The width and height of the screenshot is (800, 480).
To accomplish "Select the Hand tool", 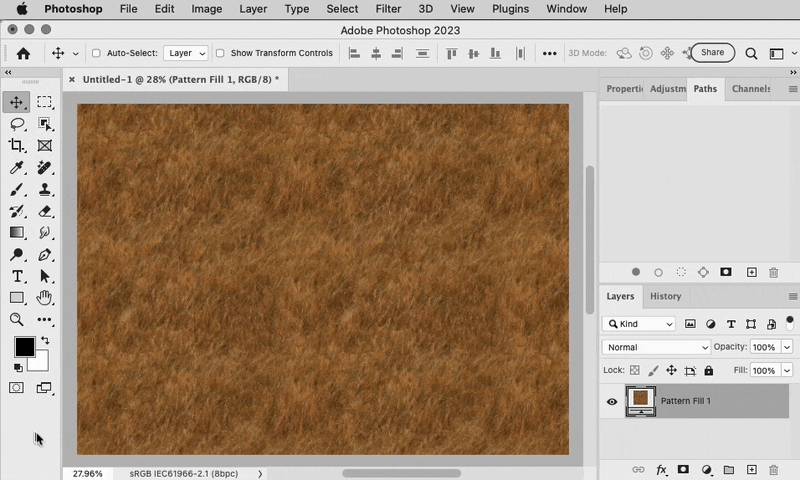I will [x=45, y=298].
